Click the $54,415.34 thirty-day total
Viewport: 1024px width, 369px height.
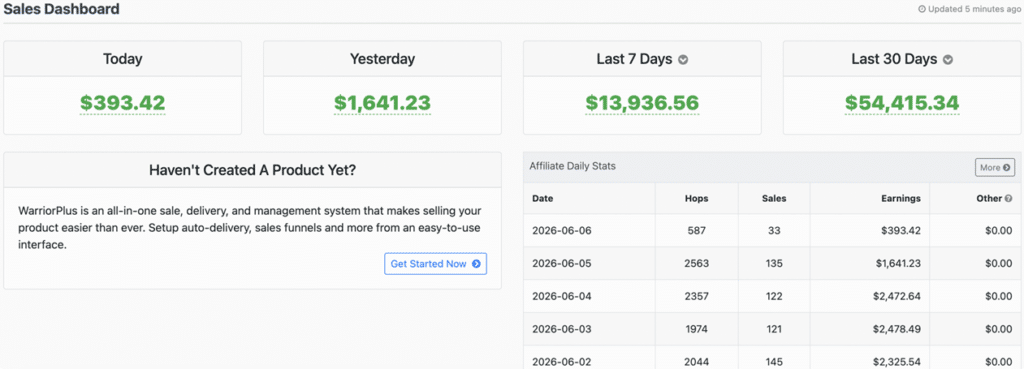[x=902, y=103]
